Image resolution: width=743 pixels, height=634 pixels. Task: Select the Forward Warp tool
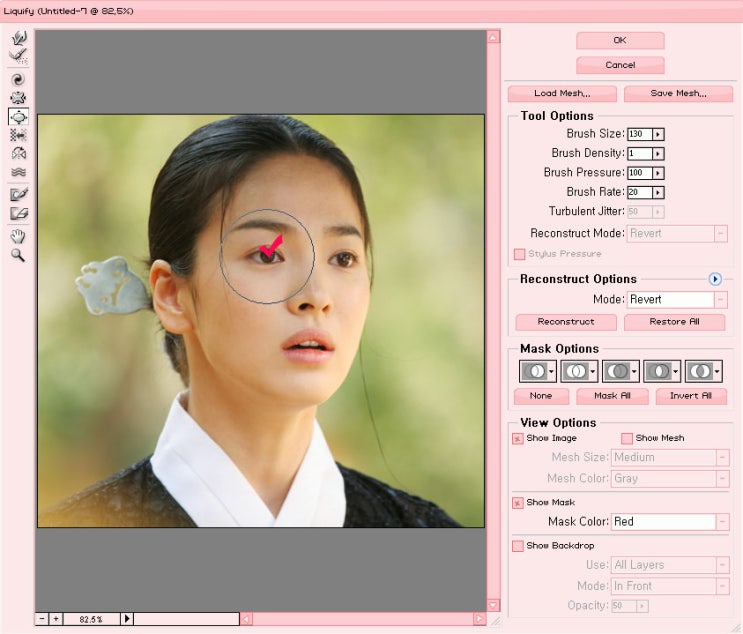tap(18, 37)
